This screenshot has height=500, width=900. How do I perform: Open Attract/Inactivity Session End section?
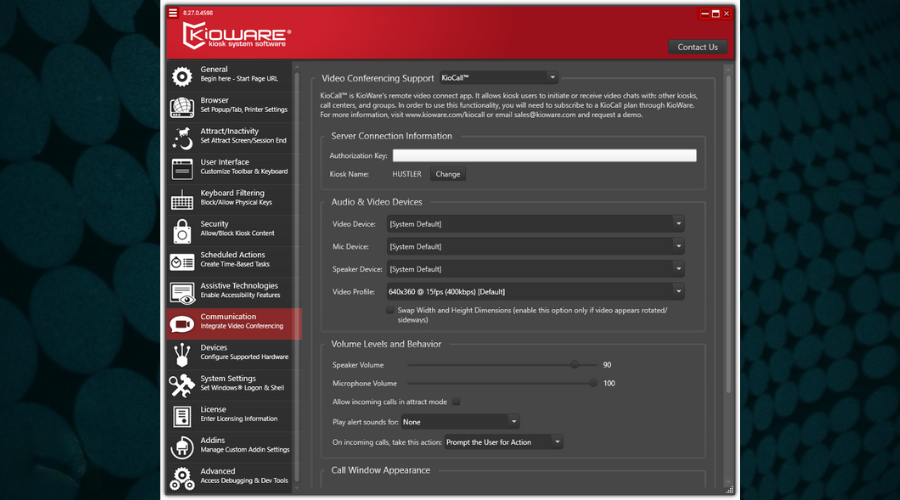234,136
